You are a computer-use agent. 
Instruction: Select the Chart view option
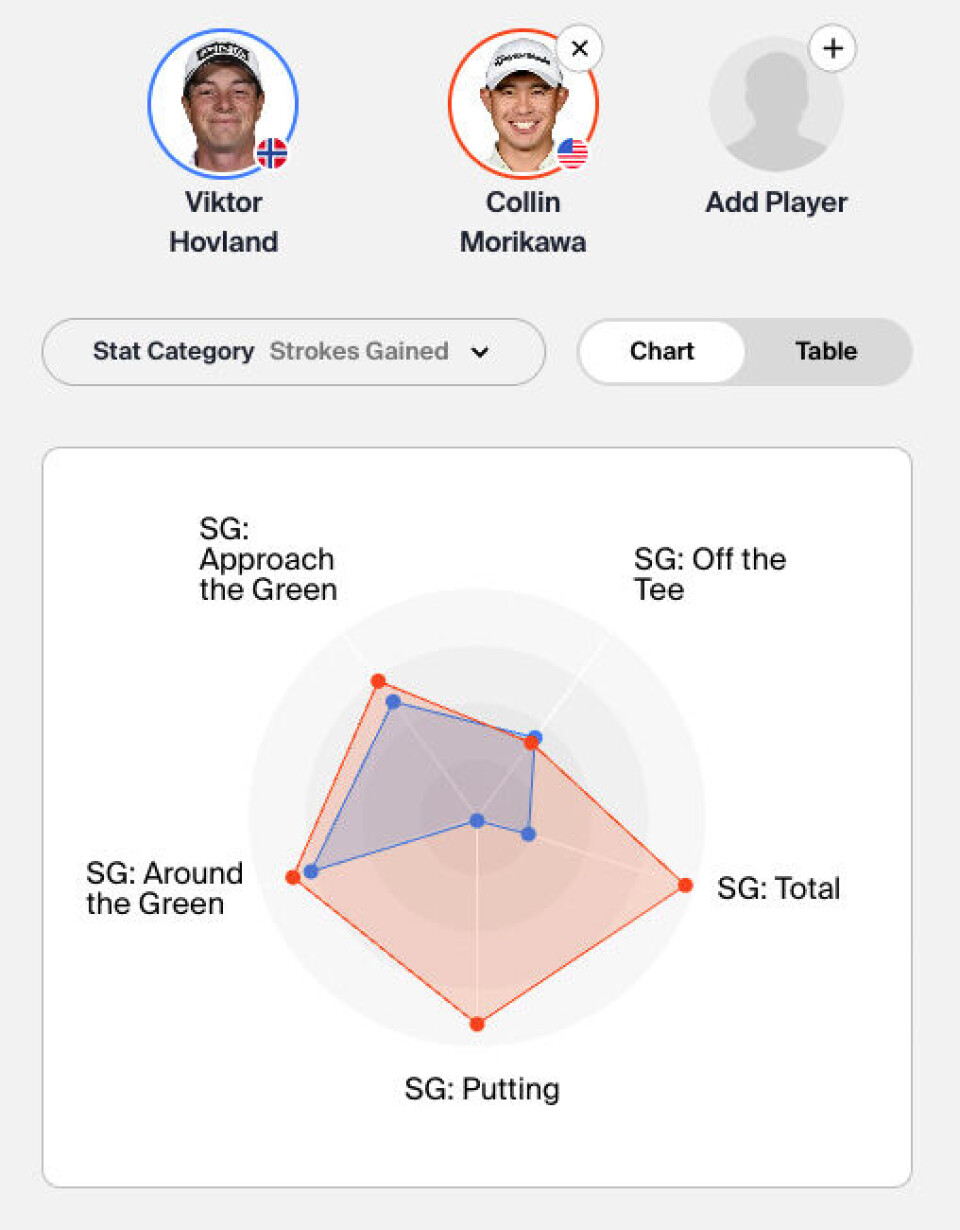click(662, 352)
